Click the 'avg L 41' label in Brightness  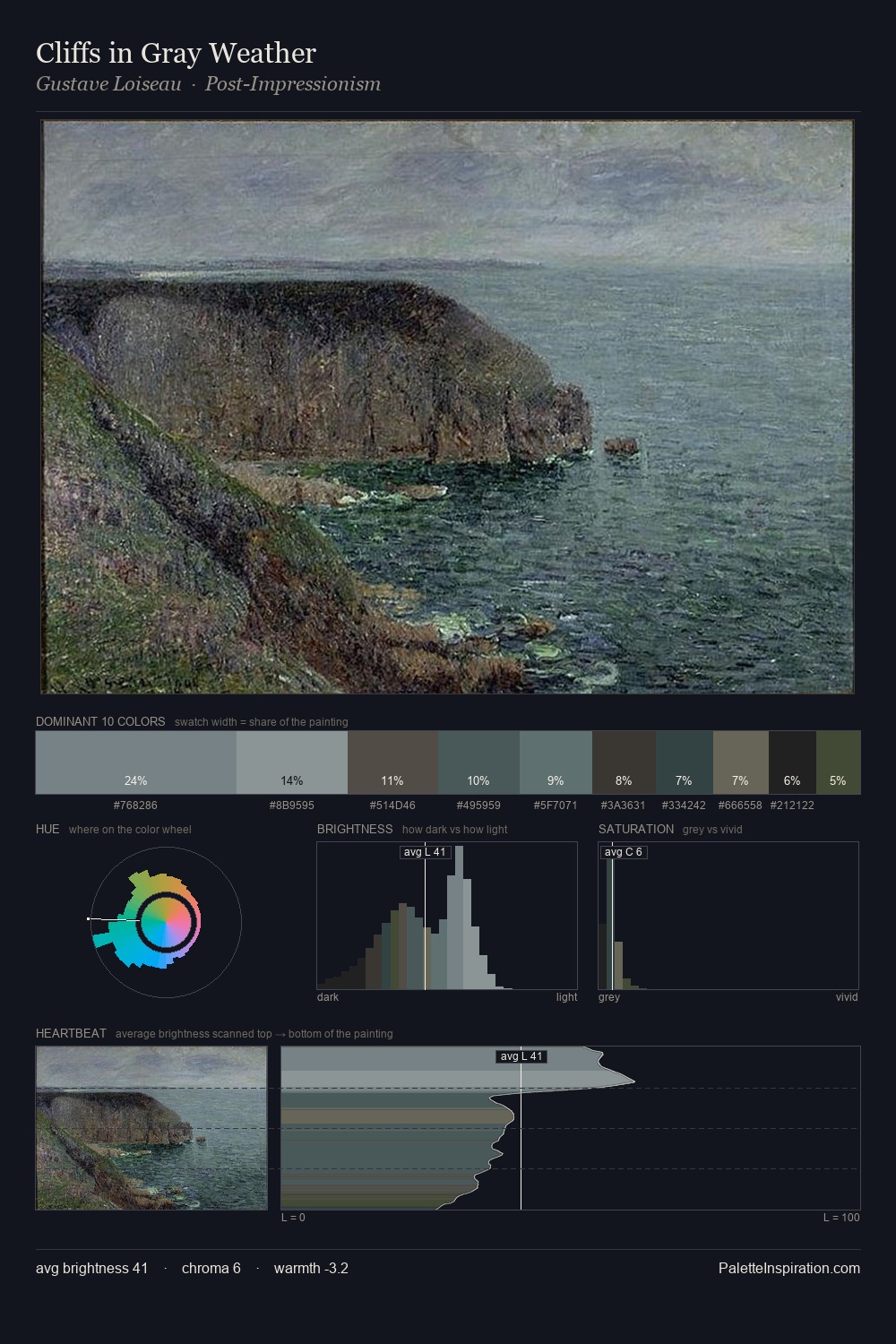coord(425,852)
